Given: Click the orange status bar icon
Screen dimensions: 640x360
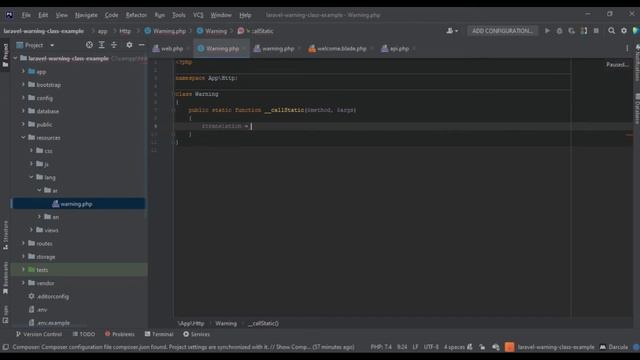Looking at the screenshot, I should pos(509,347).
